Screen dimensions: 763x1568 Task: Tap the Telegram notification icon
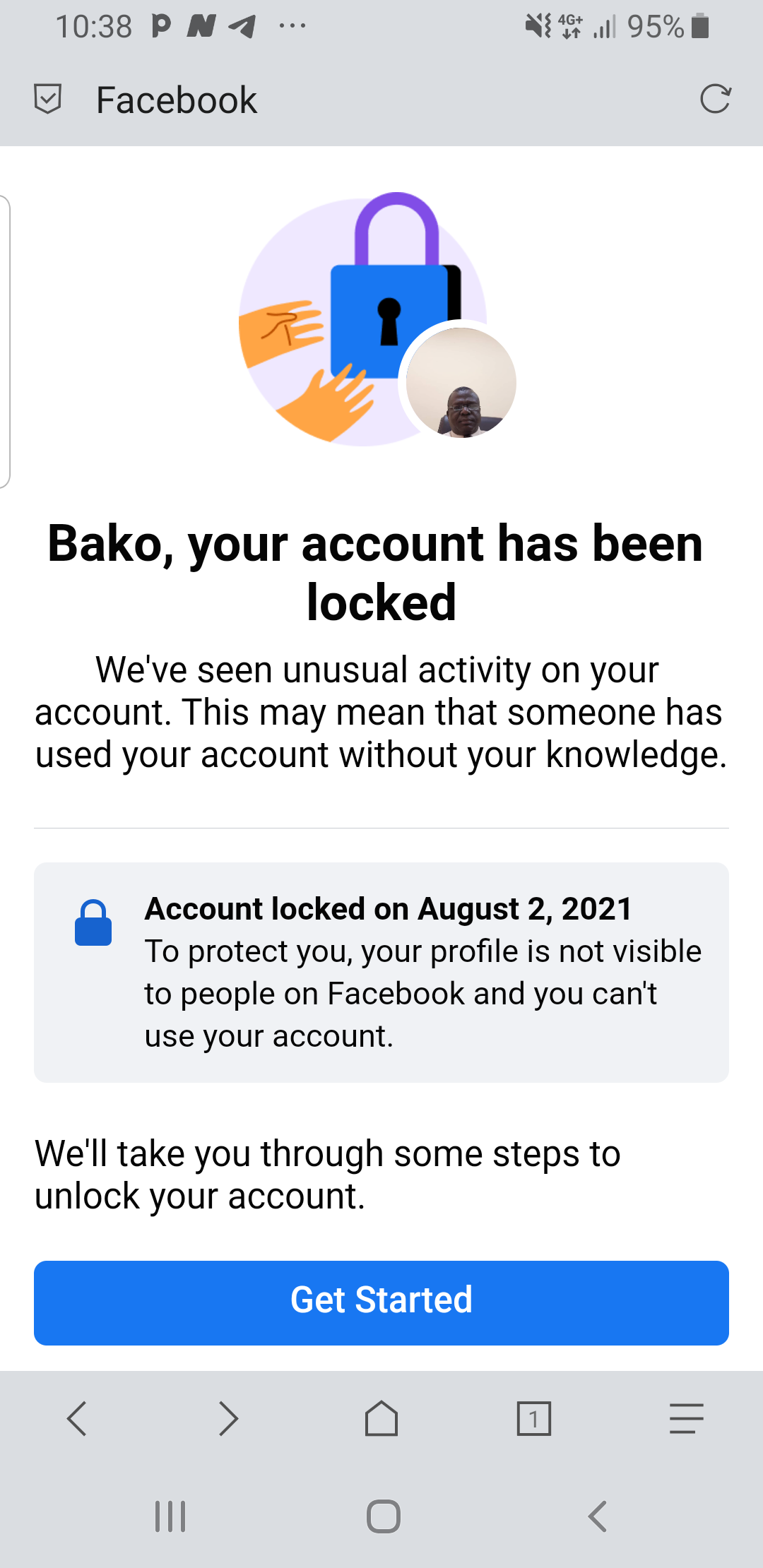tap(242, 27)
